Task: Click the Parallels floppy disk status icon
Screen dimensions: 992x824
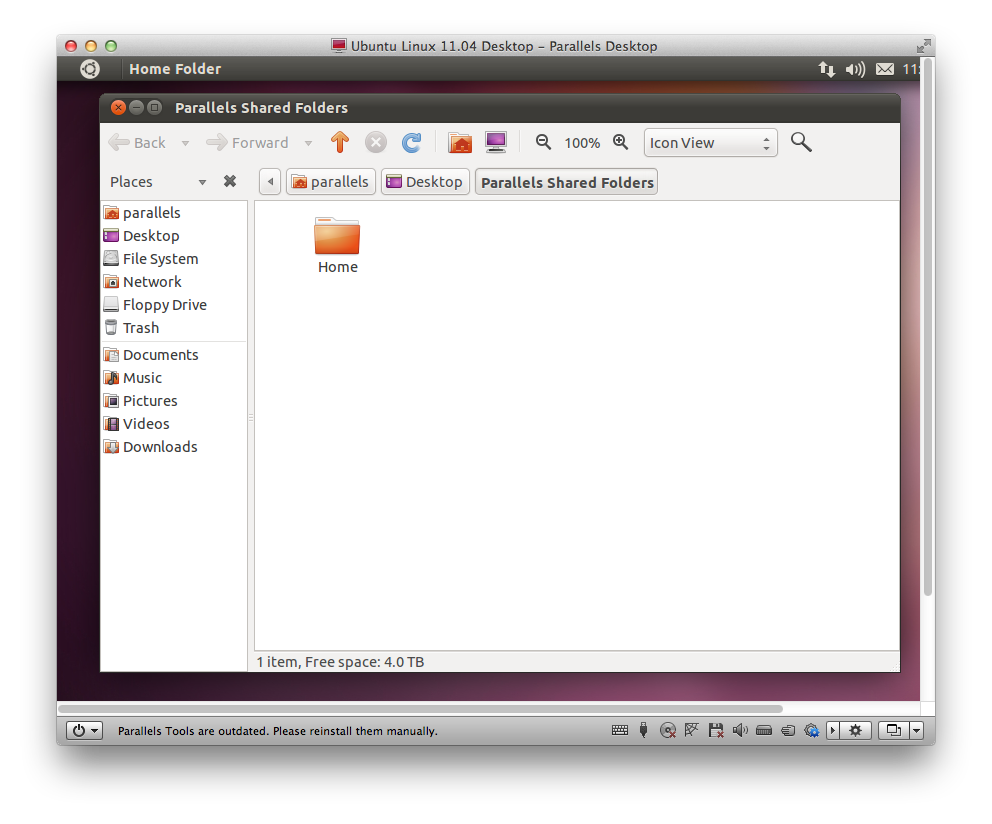Action: point(716,730)
